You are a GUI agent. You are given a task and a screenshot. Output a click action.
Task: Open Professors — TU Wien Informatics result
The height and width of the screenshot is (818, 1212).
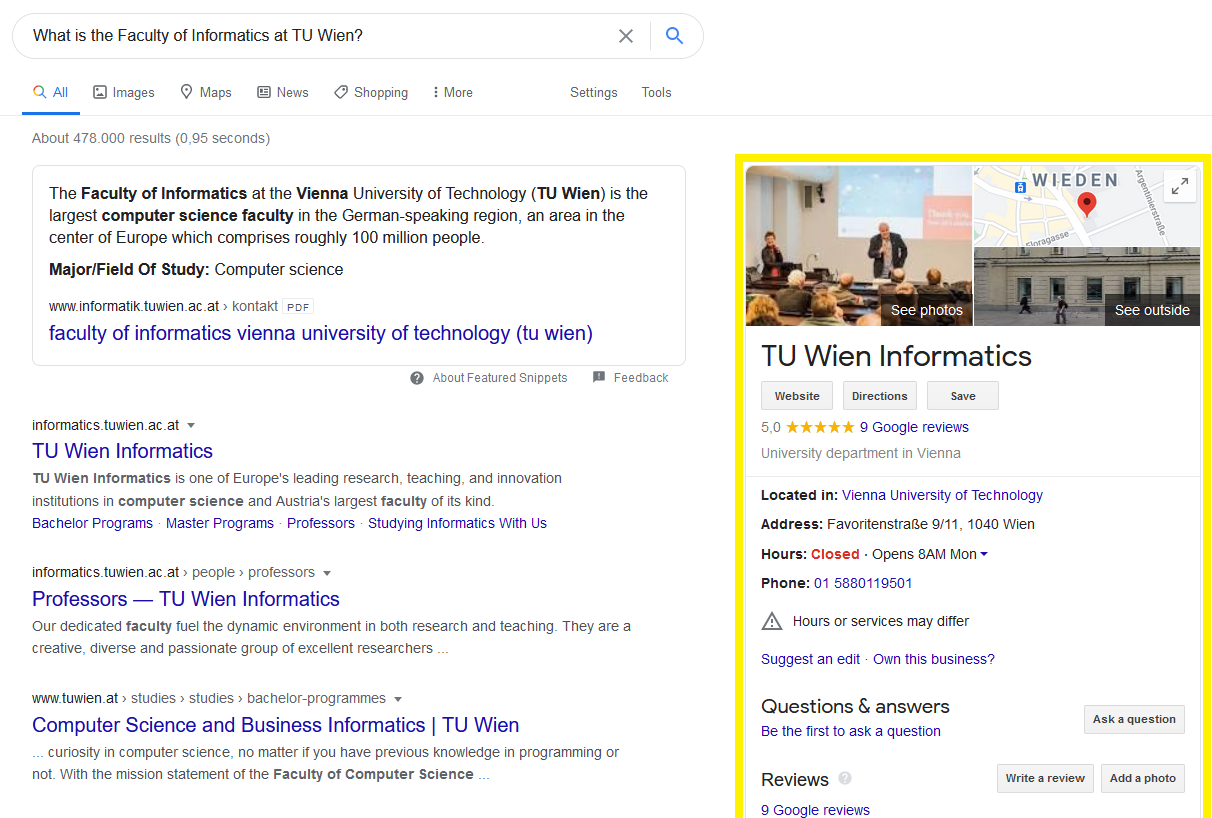pos(186,599)
